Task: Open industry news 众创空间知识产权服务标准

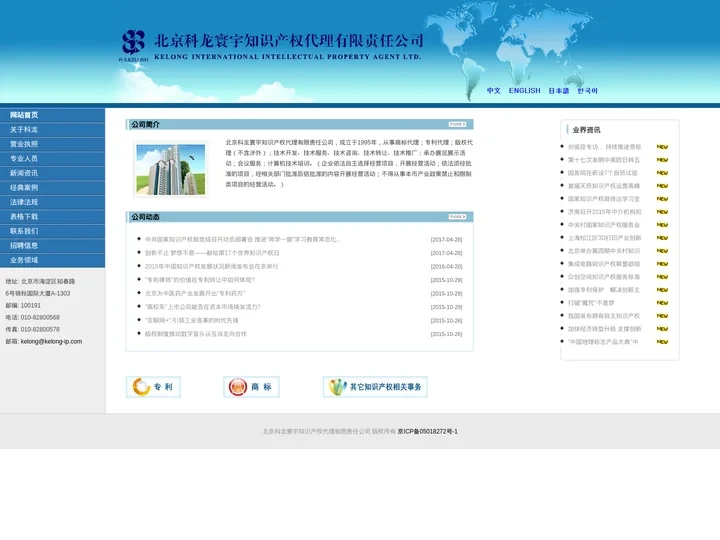Action: pyautogui.click(x=604, y=277)
